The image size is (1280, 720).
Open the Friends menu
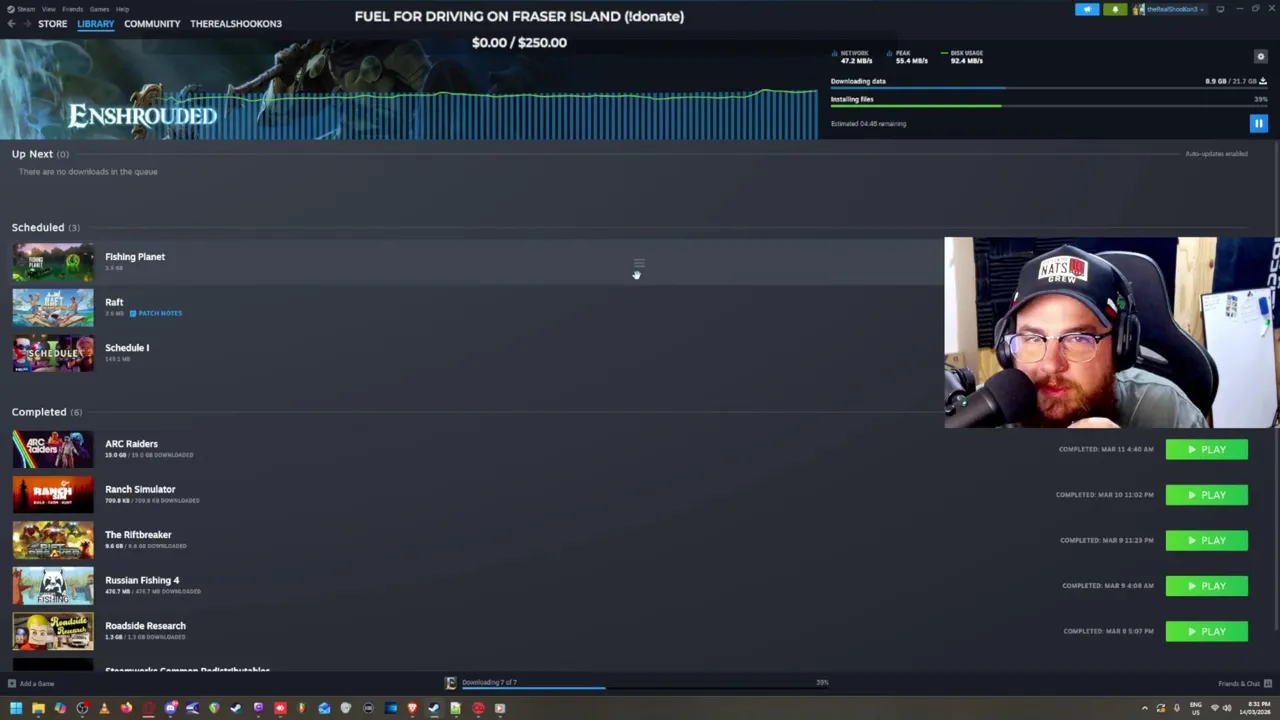coord(72,9)
